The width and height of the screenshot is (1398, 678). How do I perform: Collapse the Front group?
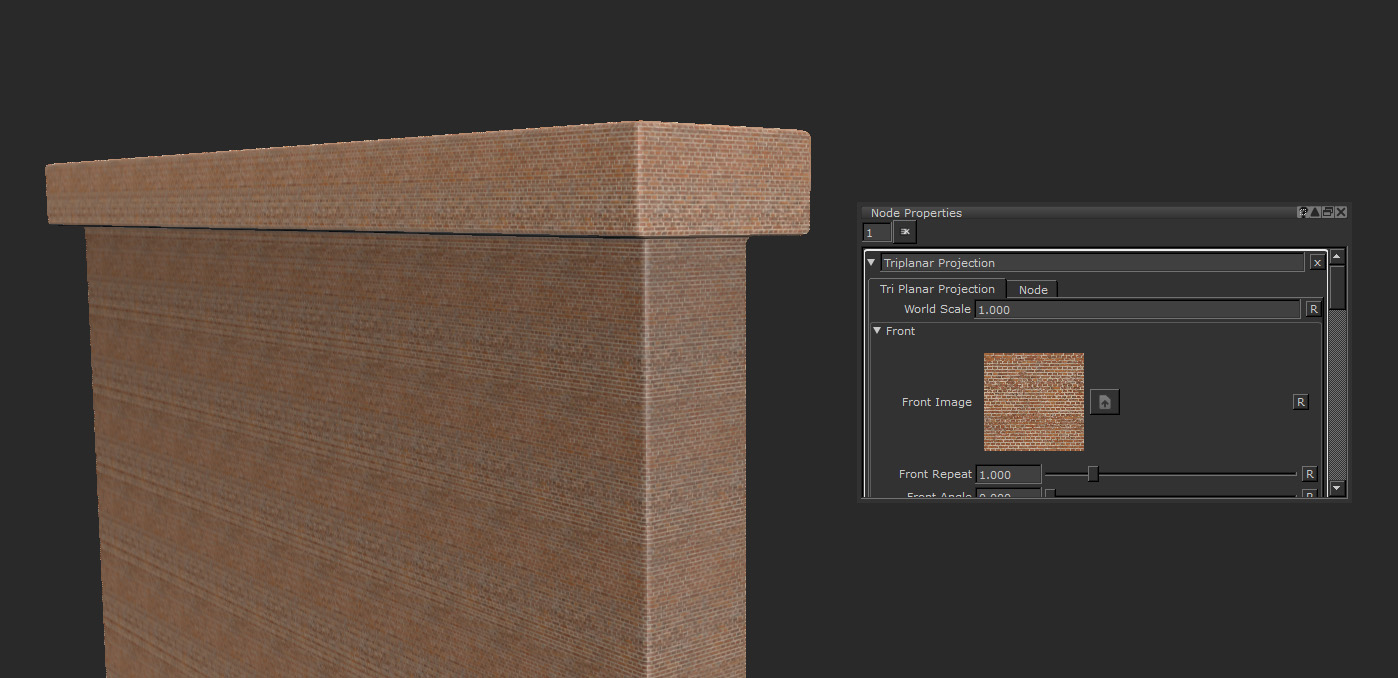878,331
